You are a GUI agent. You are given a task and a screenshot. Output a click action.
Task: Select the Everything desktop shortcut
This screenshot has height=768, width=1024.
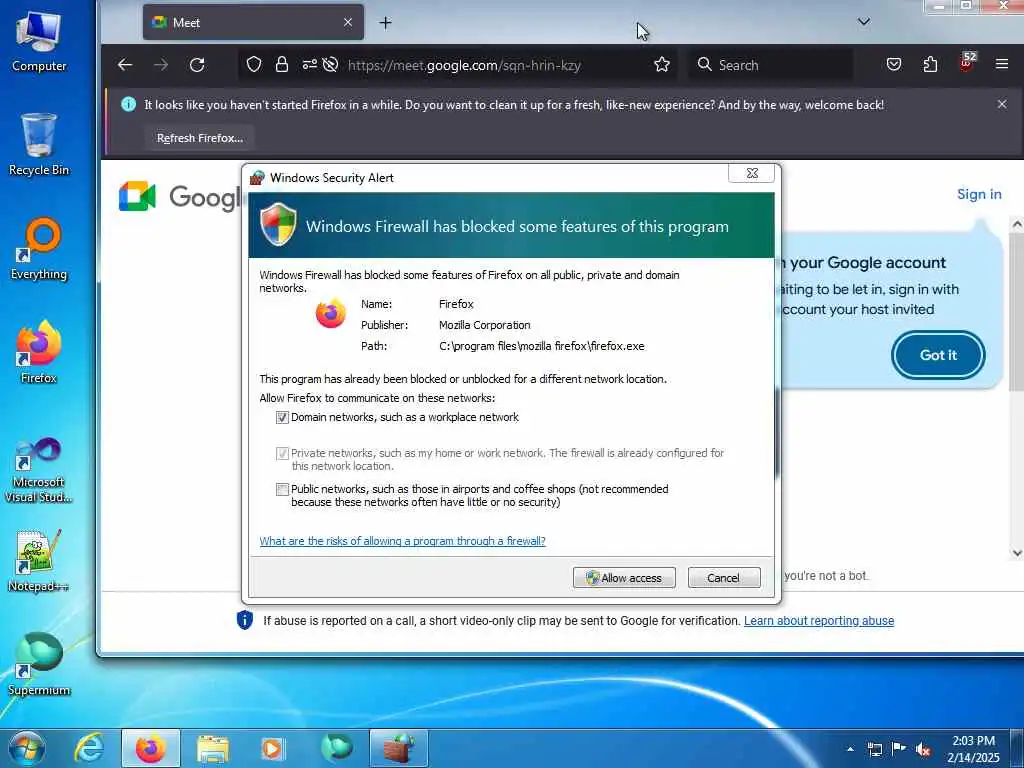click(39, 249)
